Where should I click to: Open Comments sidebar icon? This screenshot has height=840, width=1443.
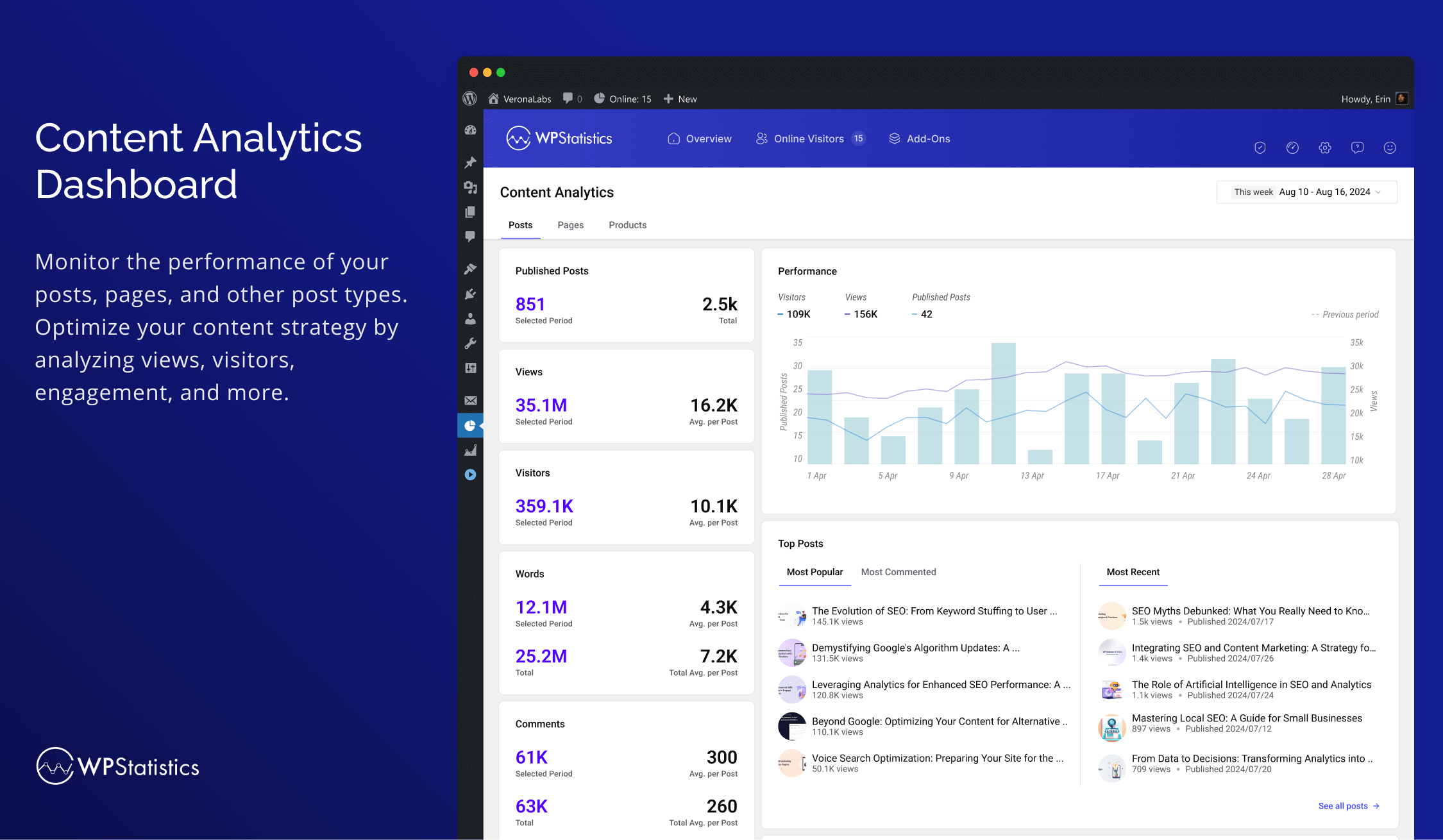tap(470, 236)
